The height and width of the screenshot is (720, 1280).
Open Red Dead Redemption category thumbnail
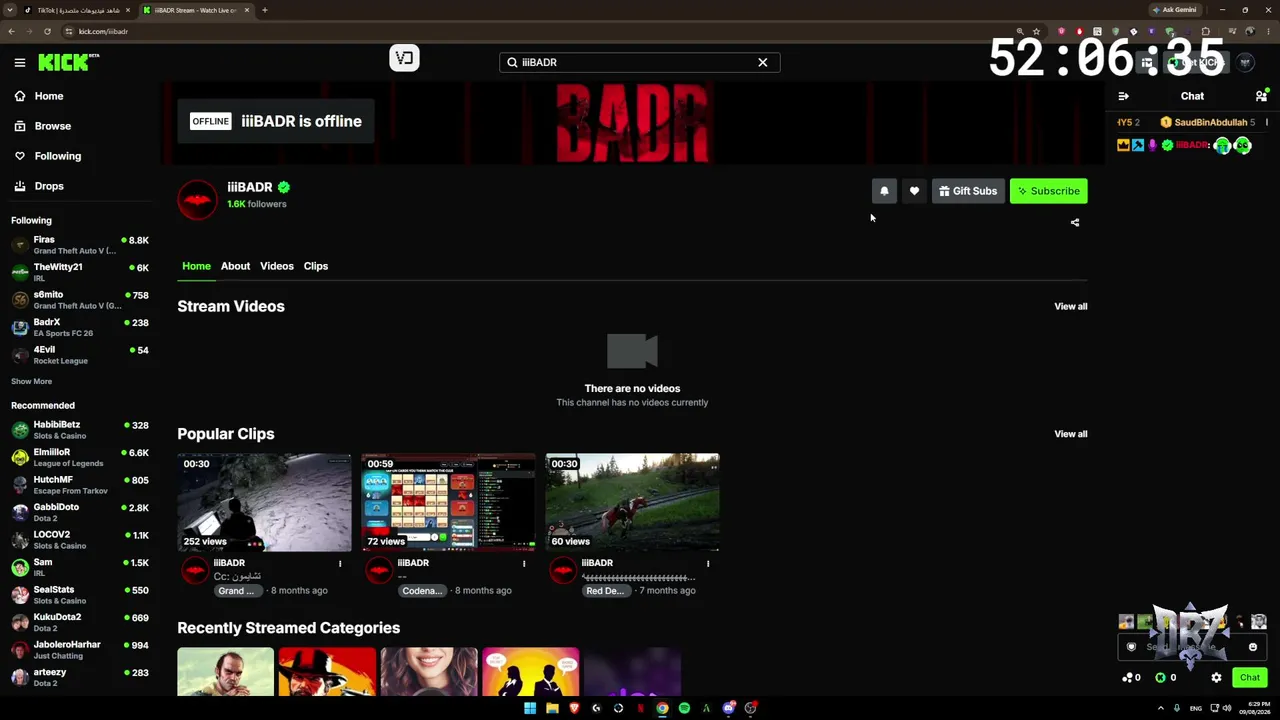[327, 672]
